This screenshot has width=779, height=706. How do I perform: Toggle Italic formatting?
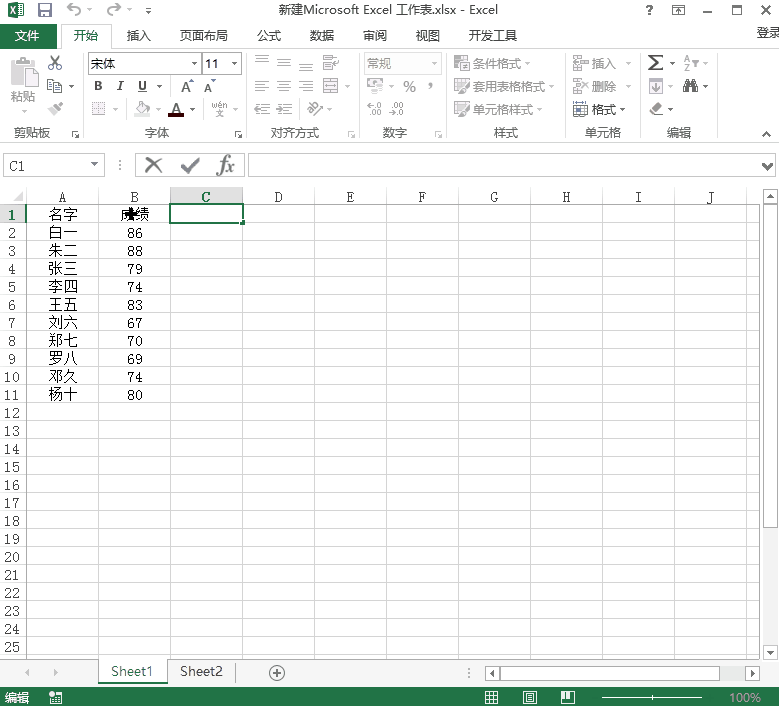[x=120, y=86]
